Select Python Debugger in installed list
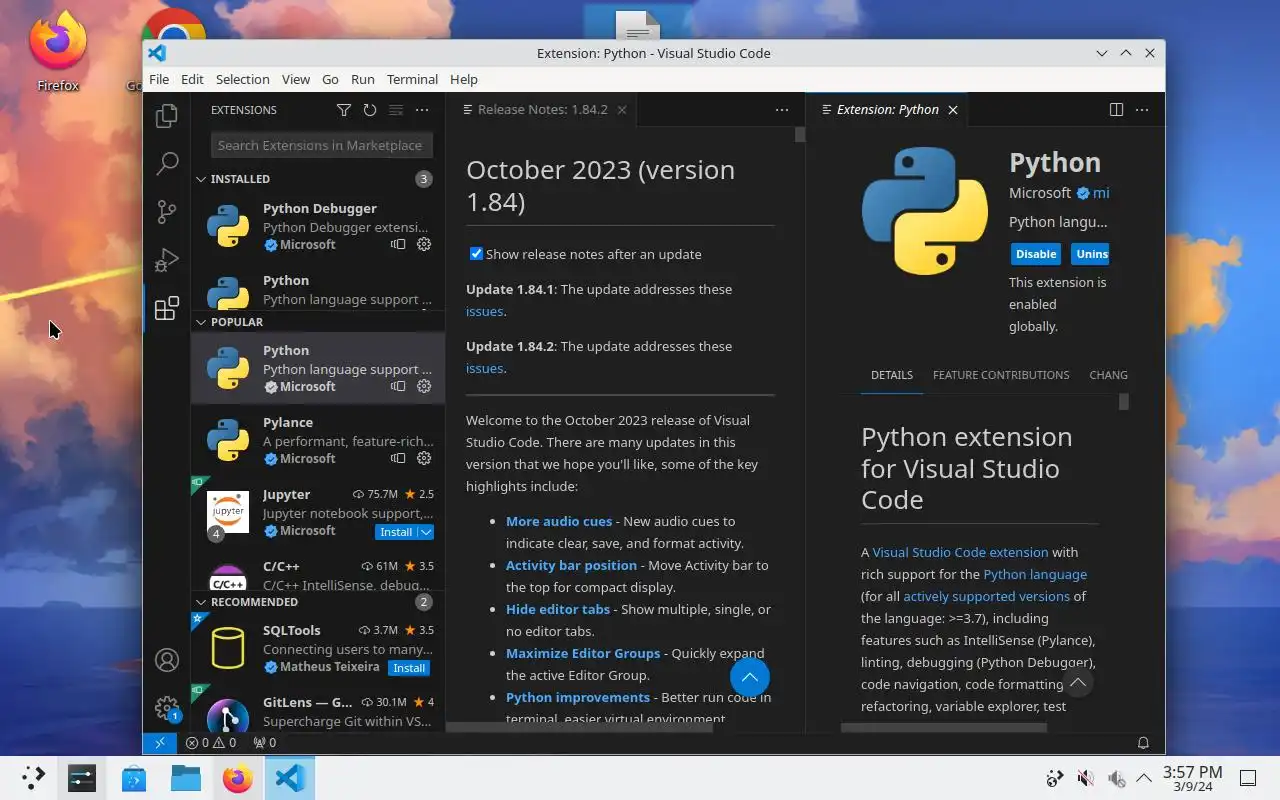Viewport: 1280px width, 800px height. [318, 226]
